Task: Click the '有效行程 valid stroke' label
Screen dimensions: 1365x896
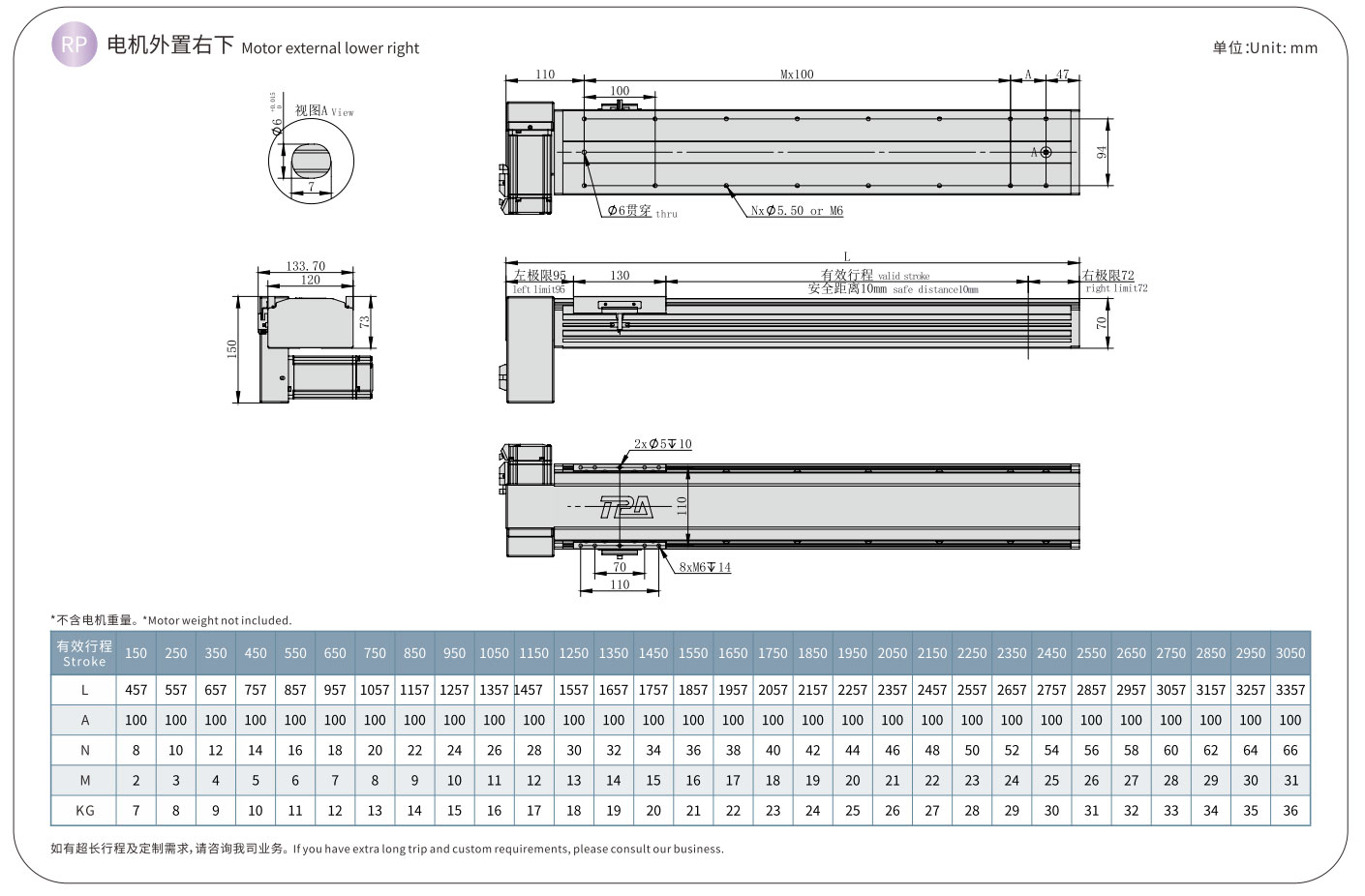Action: point(875,276)
